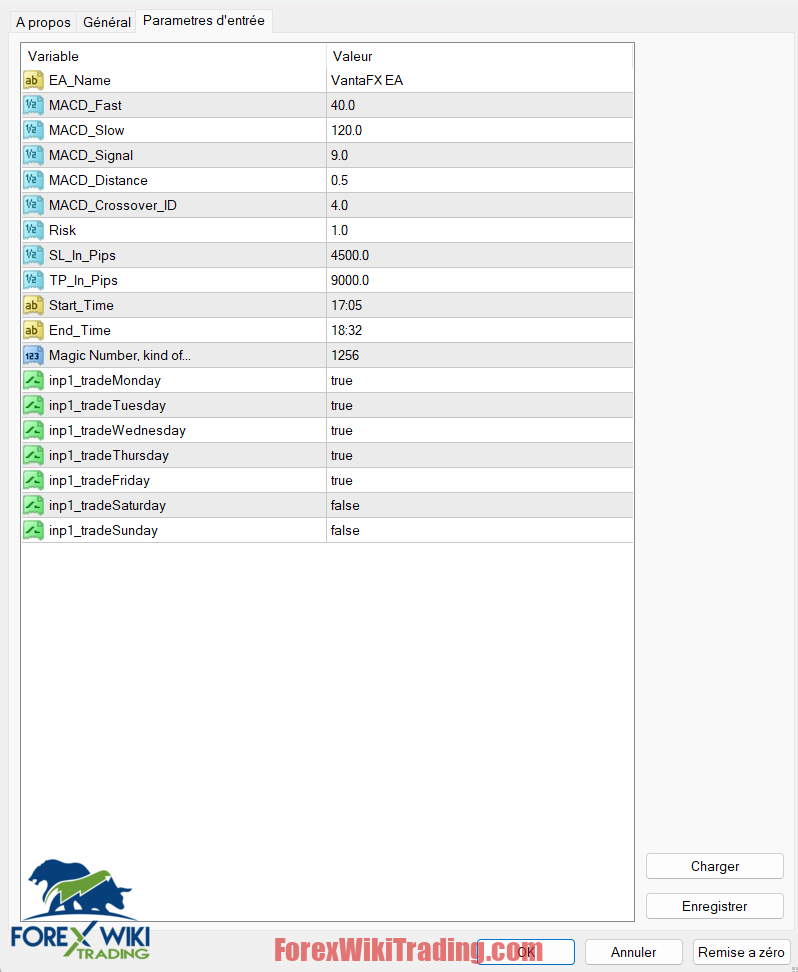Click the double-type icon beside MACD_Fast

point(33,105)
